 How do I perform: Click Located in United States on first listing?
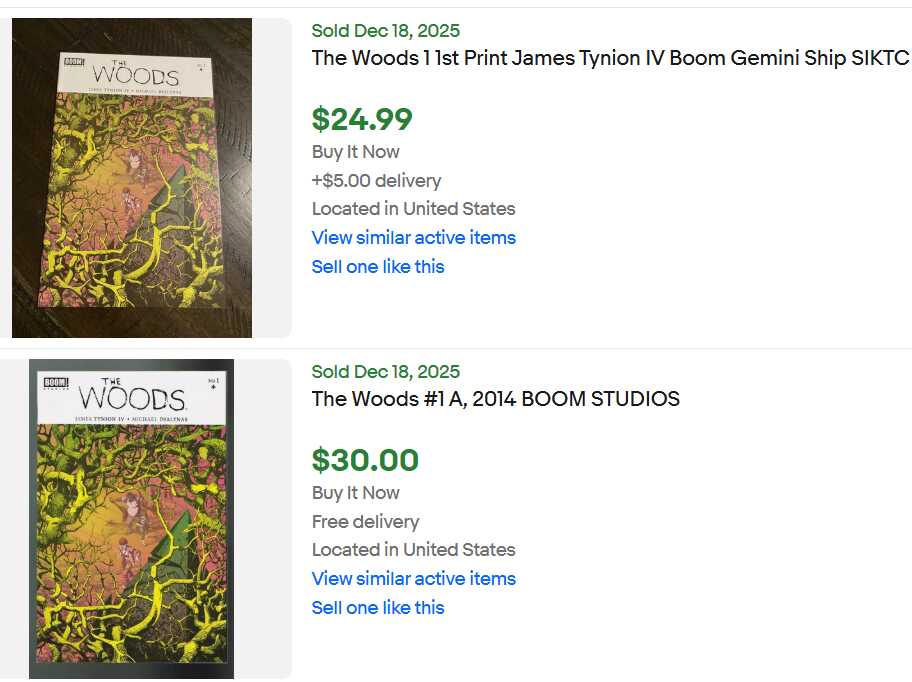(413, 209)
